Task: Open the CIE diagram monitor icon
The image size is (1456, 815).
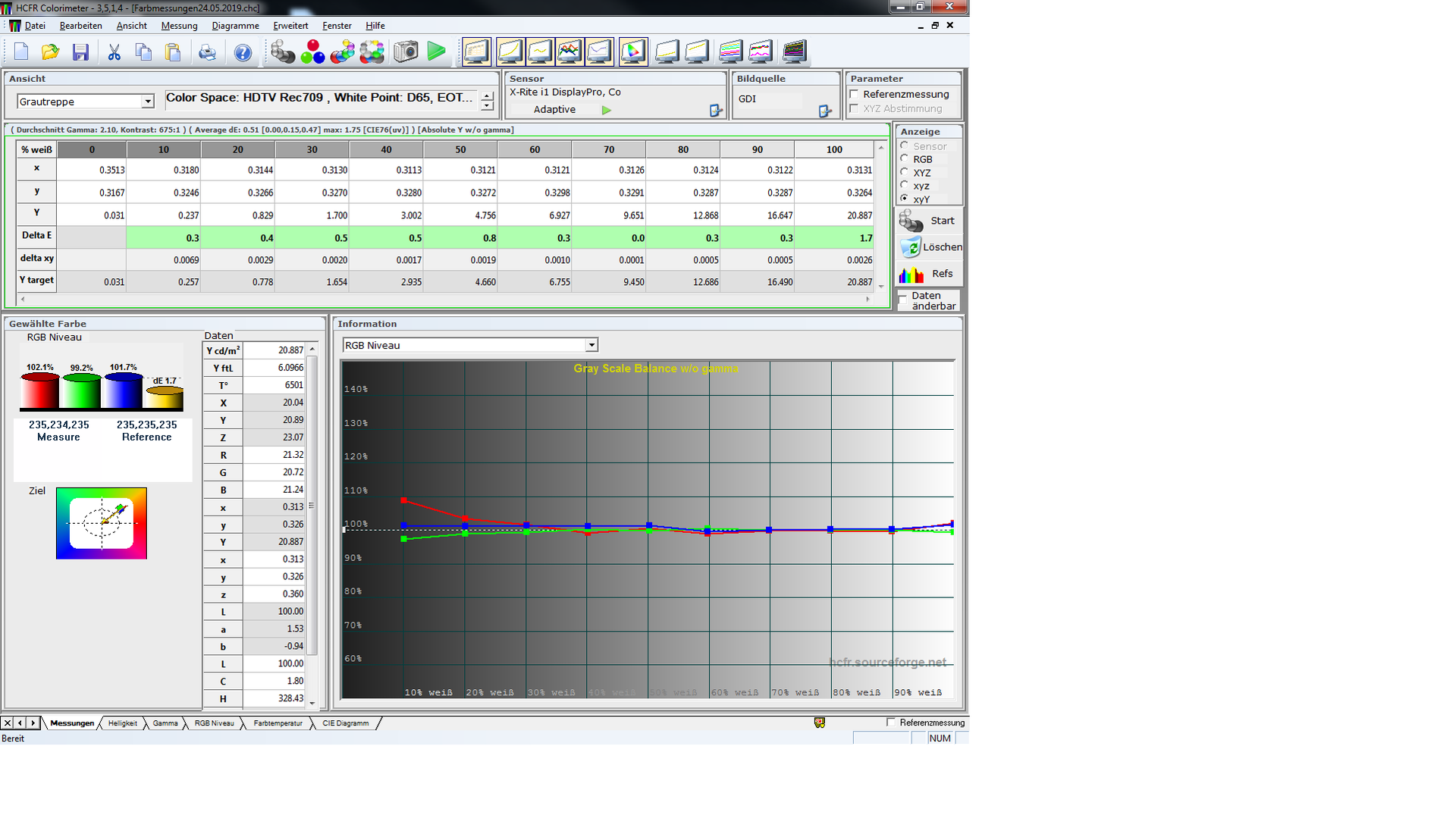Action: [632, 52]
